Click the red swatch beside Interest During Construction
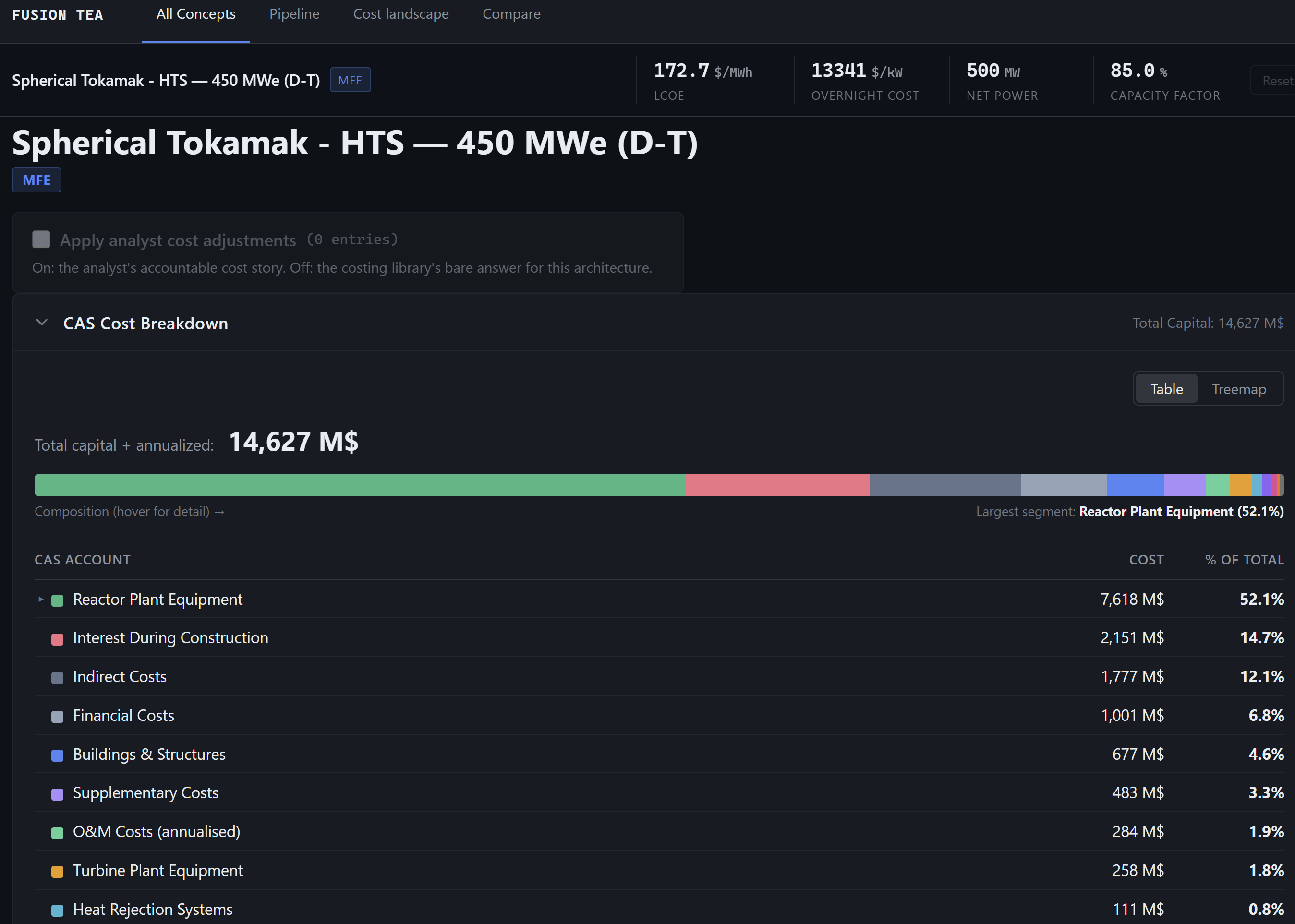The width and height of the screenshot is (1295, 924). (57, 639)
